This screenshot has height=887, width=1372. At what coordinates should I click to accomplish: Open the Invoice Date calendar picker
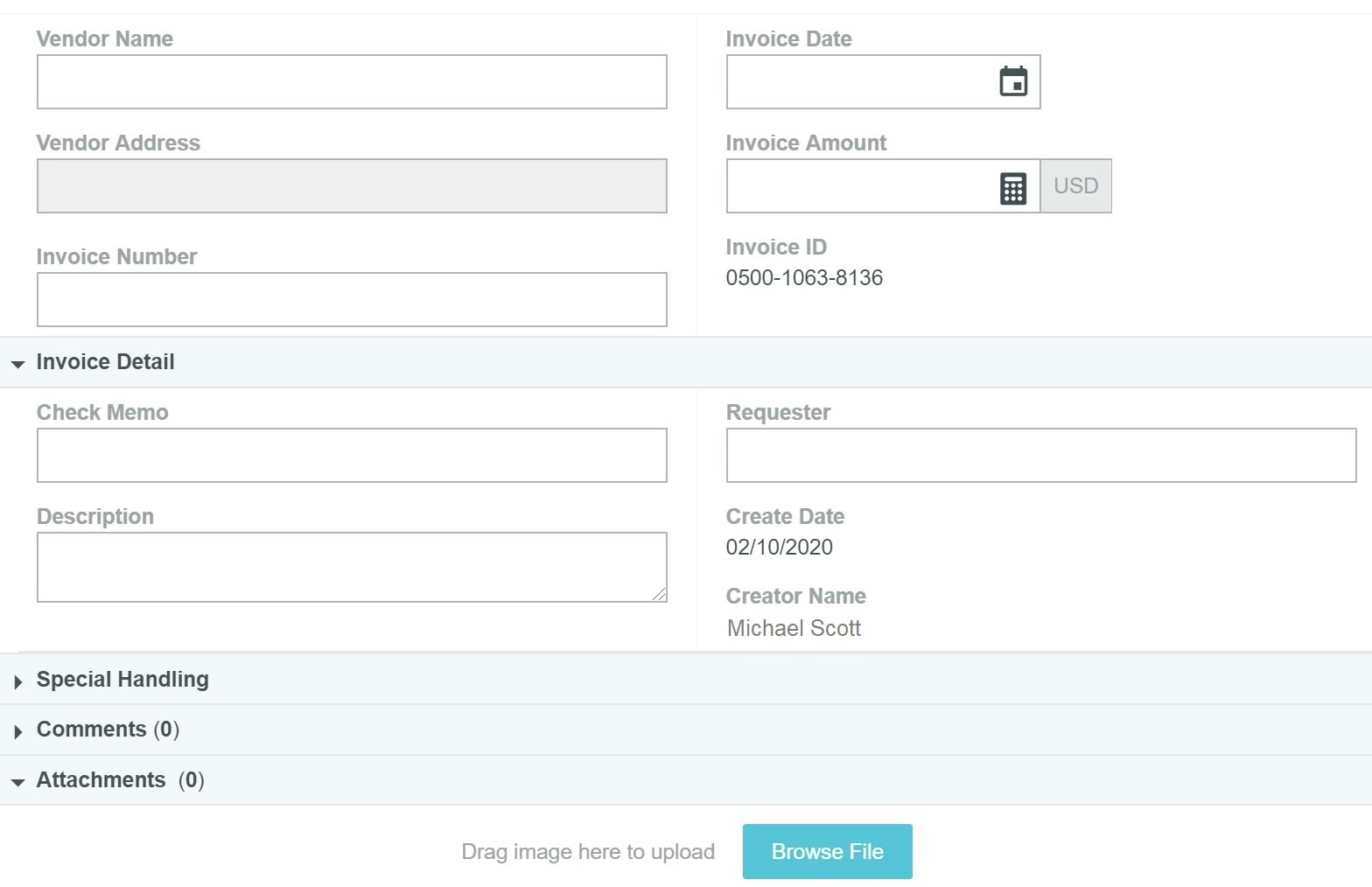pos(1013,82)
